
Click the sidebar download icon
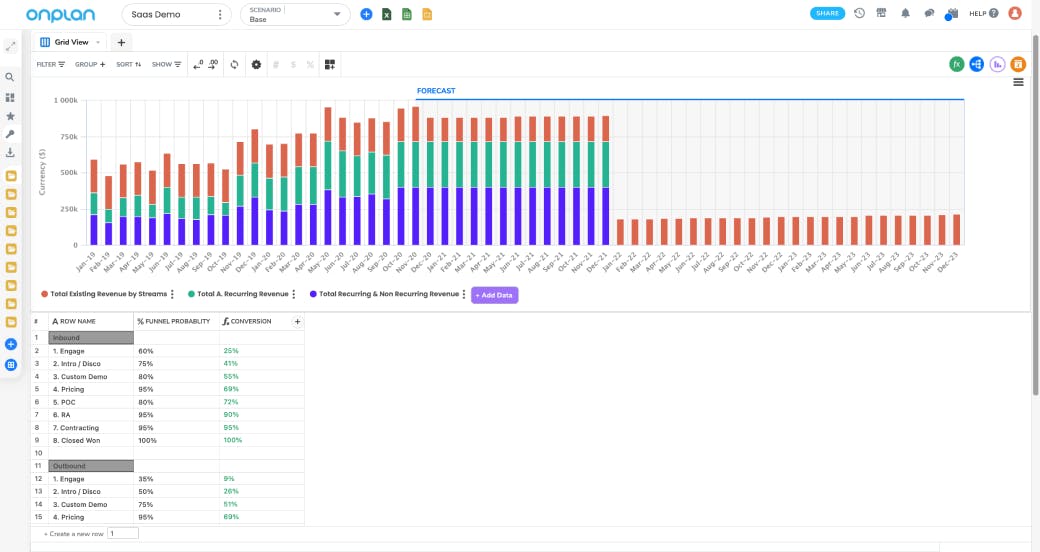point(10,153)
